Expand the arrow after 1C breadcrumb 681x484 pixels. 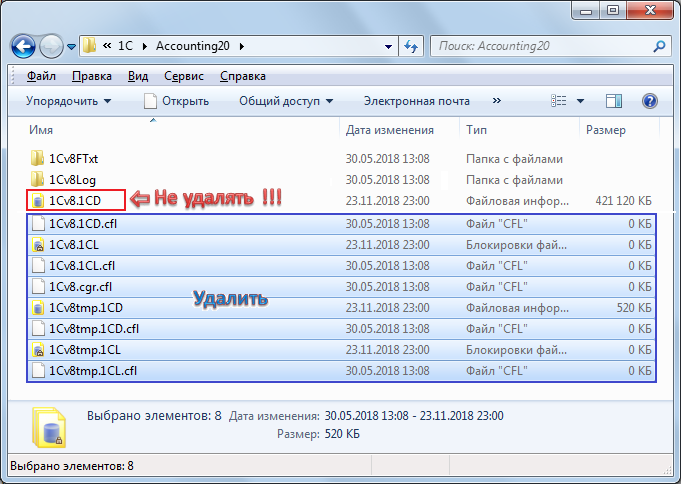(x=145, y=46)
